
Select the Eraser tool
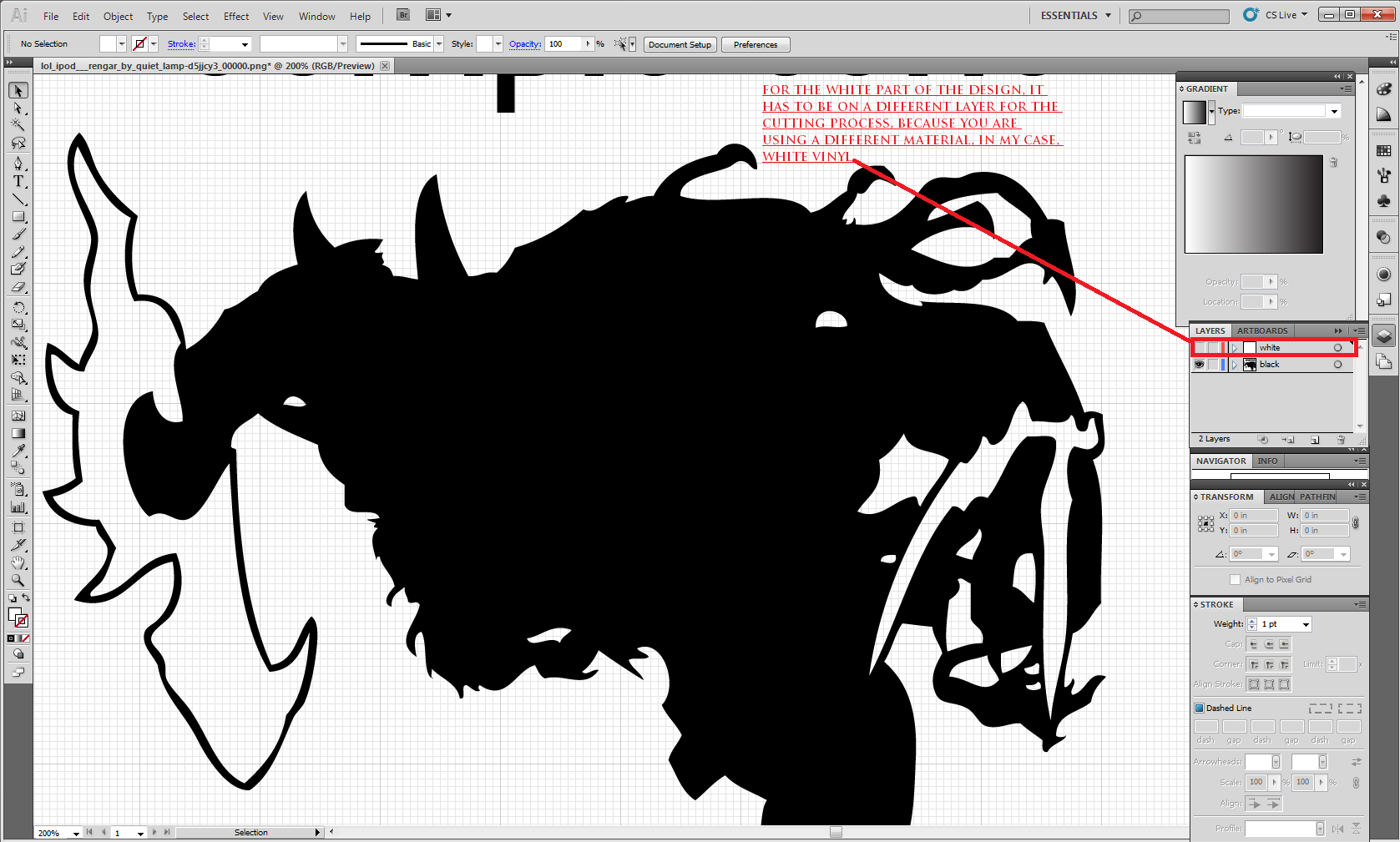click(18, 287)
